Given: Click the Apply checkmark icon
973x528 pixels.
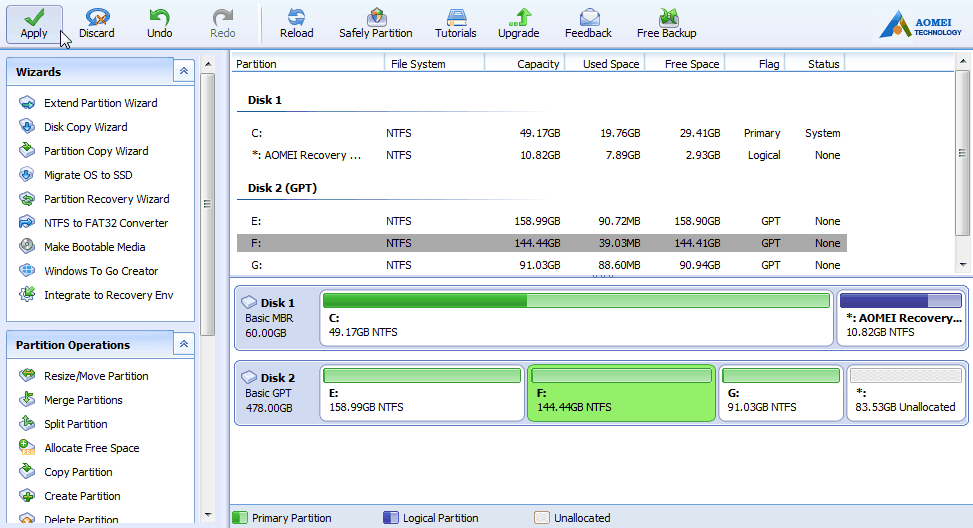Looking at the screenshot, I should click(34, 17).
